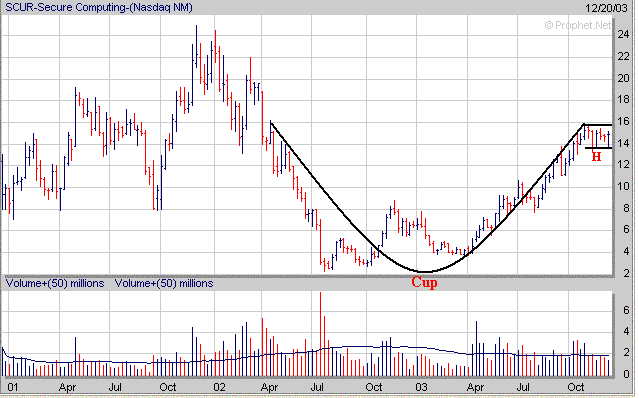Click the 14 value on price axis

(624, 143)
